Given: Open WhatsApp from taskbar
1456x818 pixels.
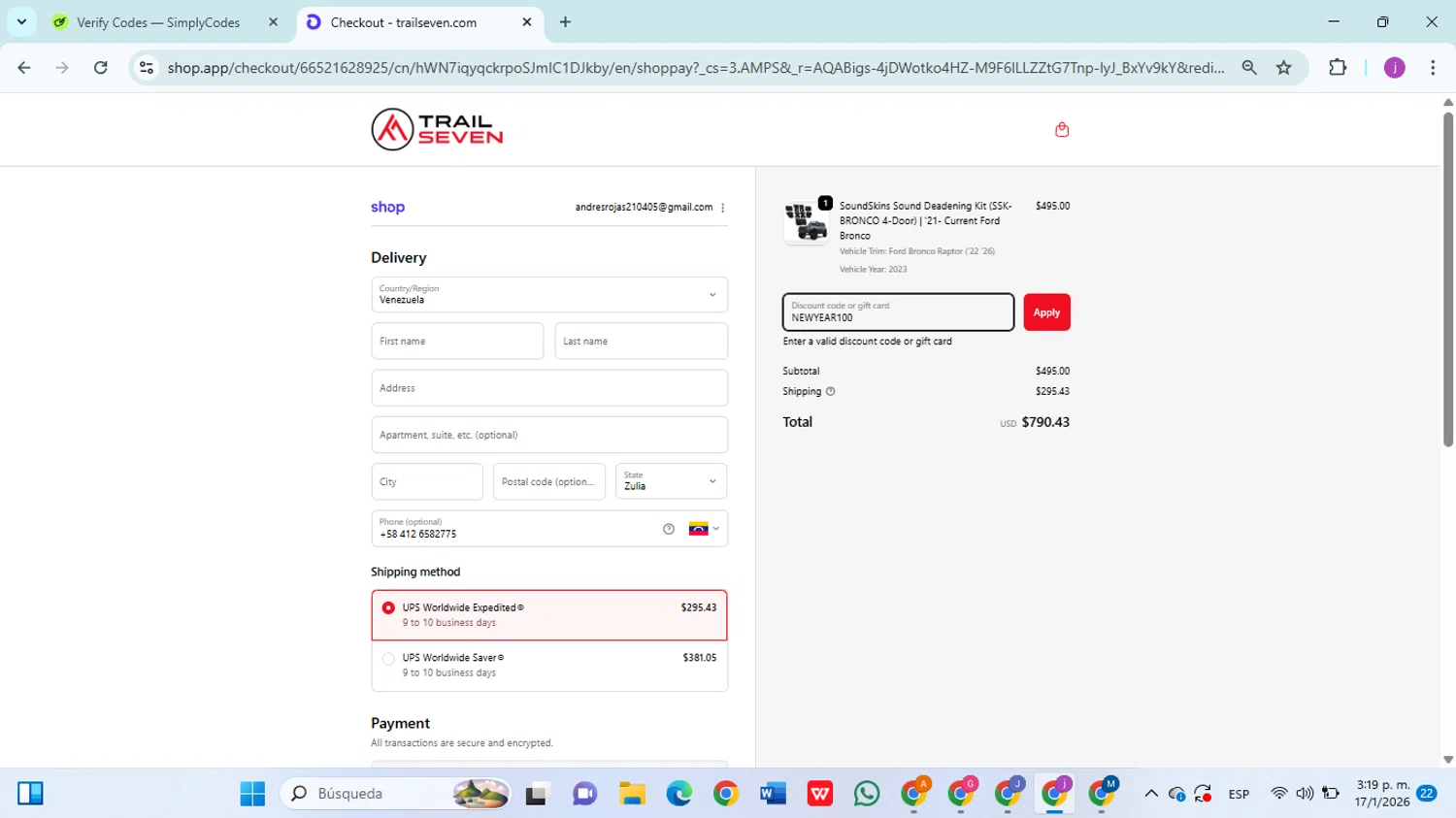Looking at the screenshot, I should (x=867, y=794).
